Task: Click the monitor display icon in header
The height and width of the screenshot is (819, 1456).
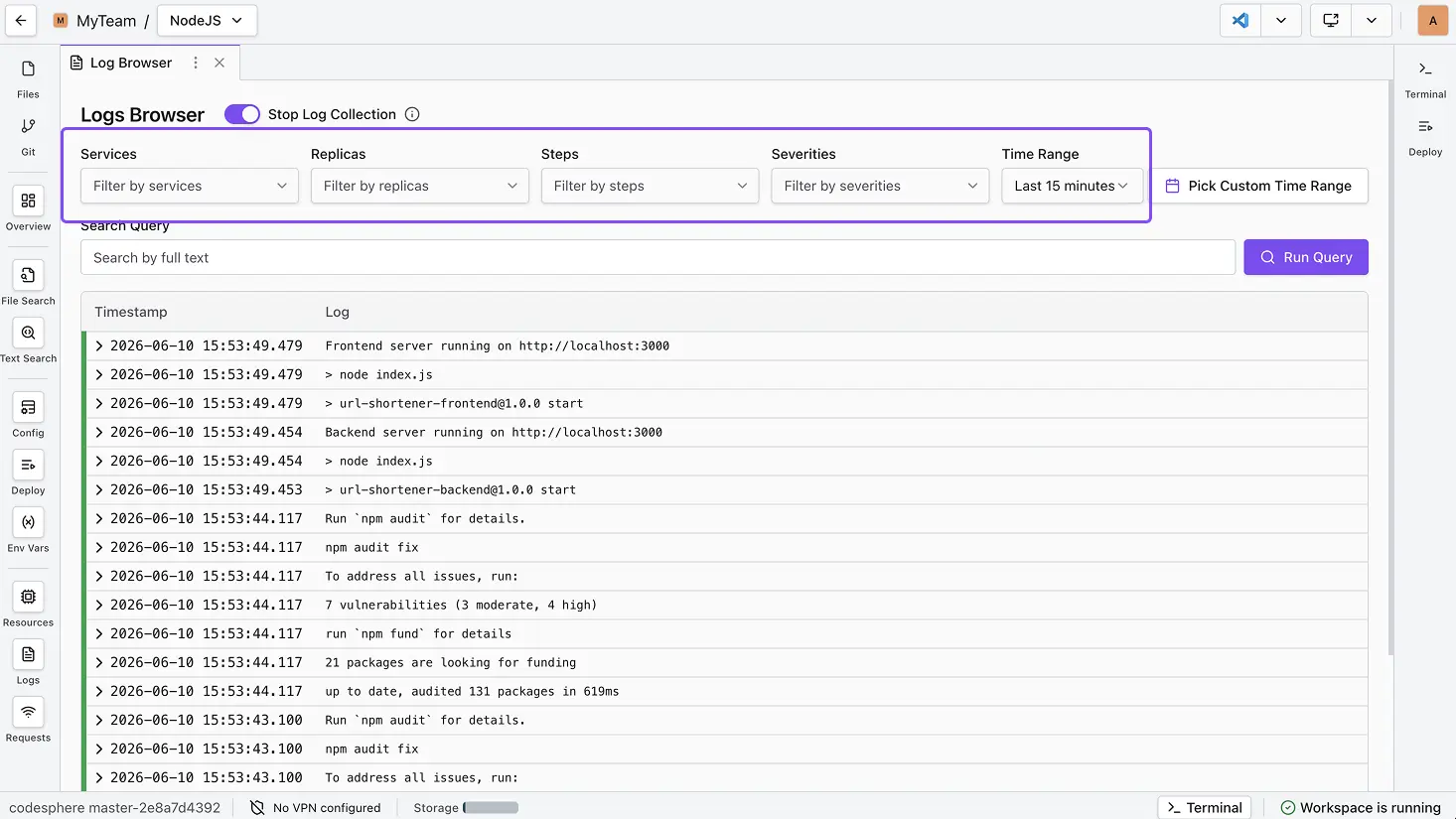Action: (x=1331, y=20)
